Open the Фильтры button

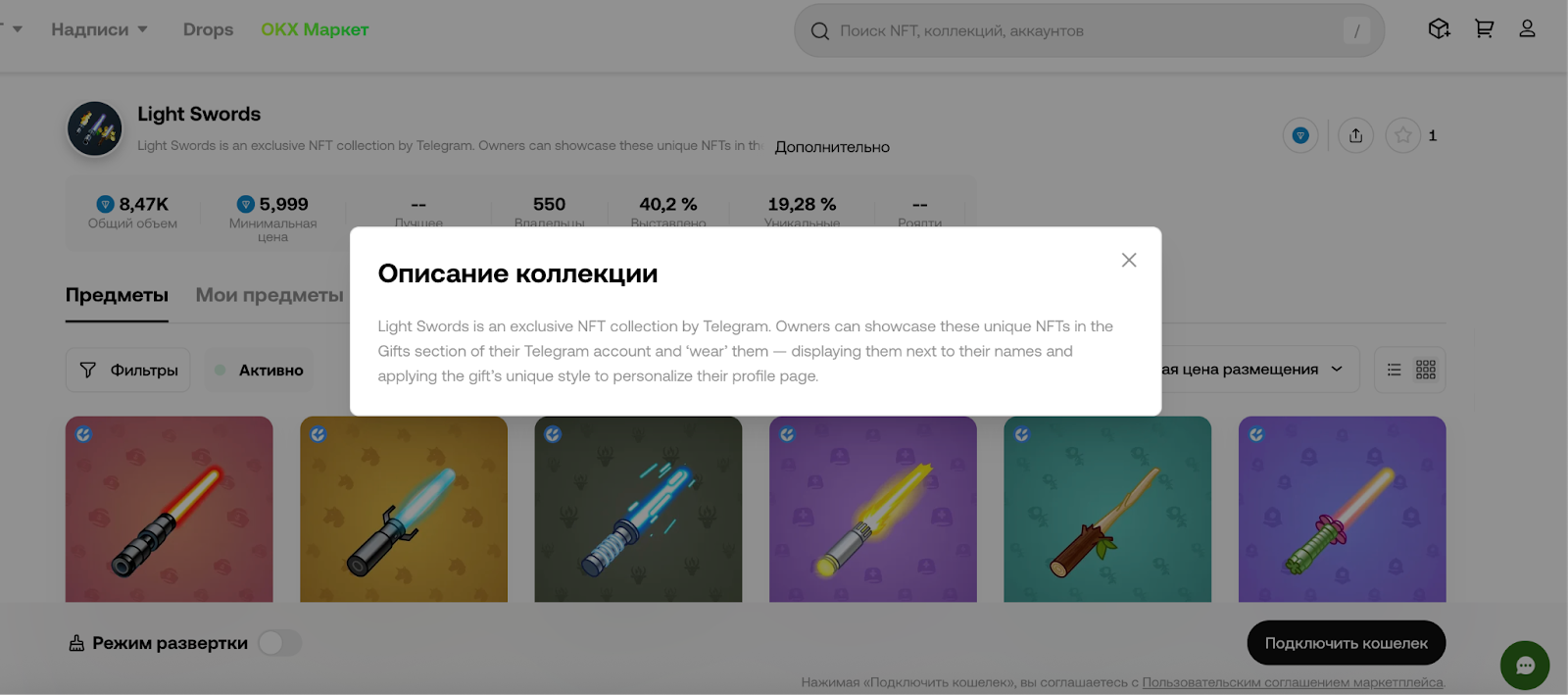[128, 371]
